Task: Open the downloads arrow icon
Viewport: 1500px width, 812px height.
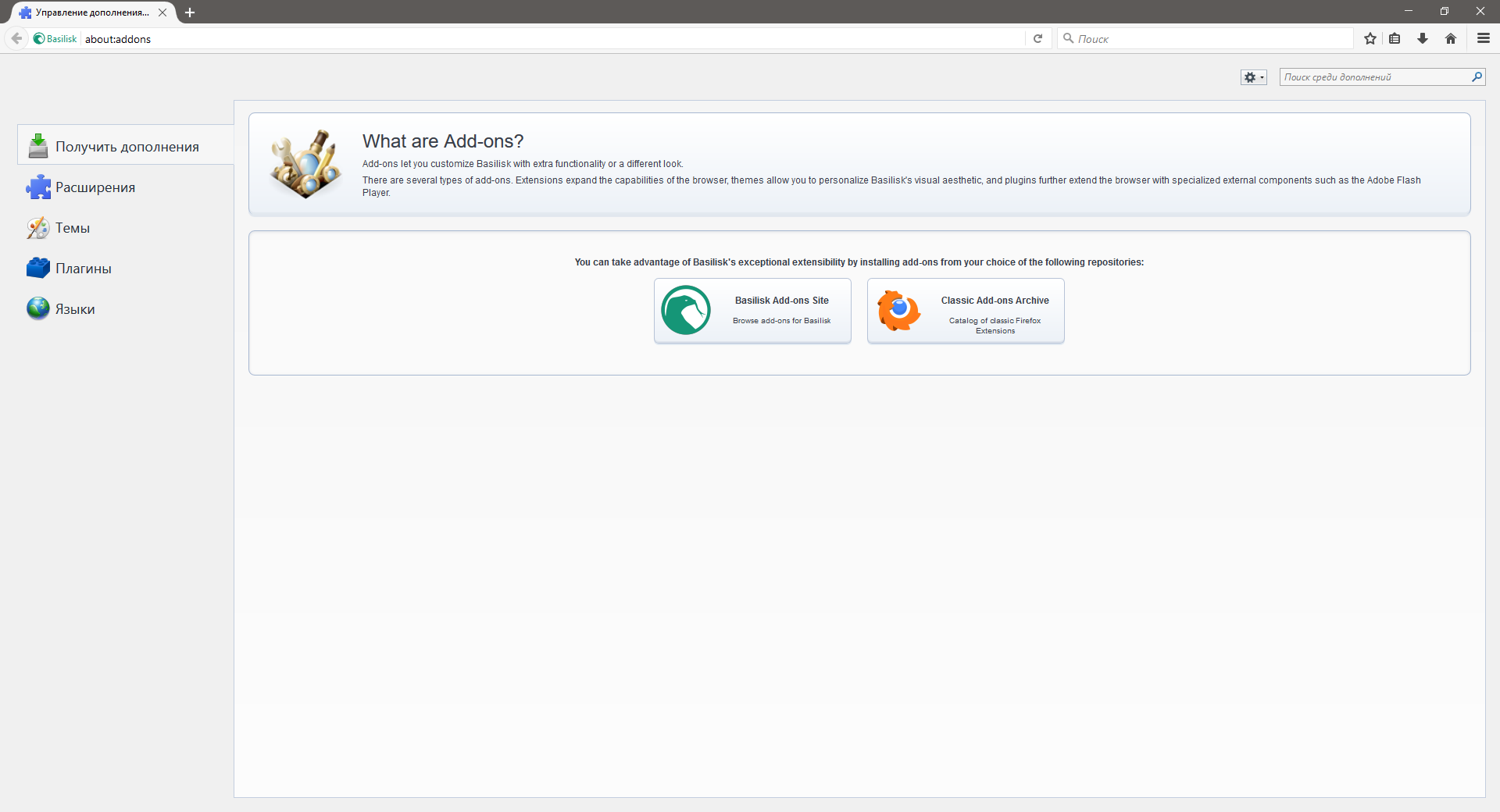Action: [1423, 38]
